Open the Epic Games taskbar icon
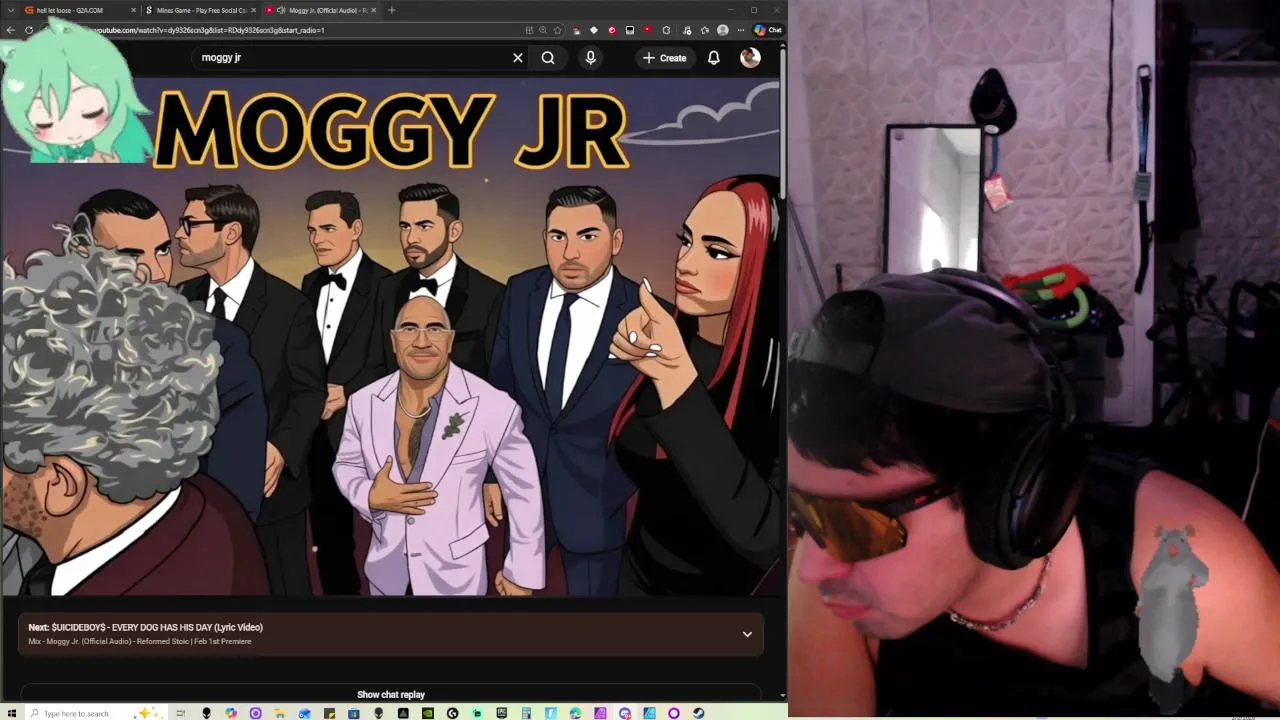This screenshot has height=720, width=1280. click(501, 713)
